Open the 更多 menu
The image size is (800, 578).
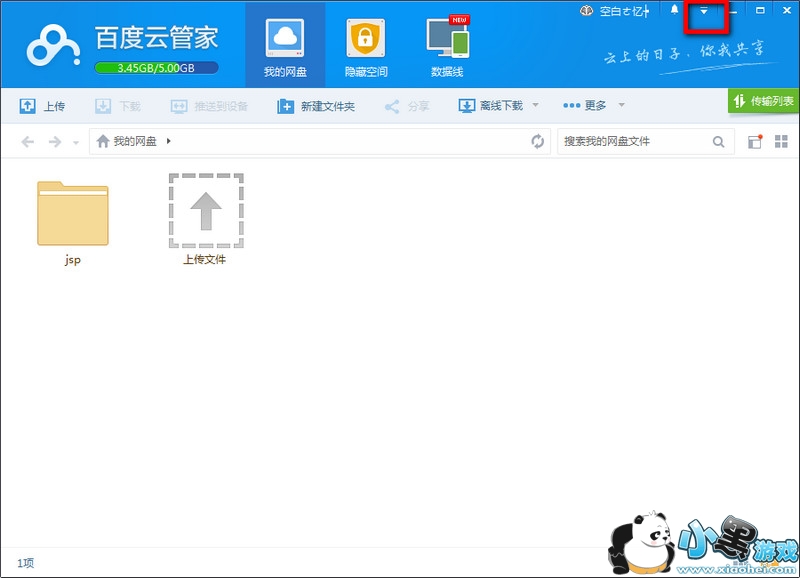point(585,106)
